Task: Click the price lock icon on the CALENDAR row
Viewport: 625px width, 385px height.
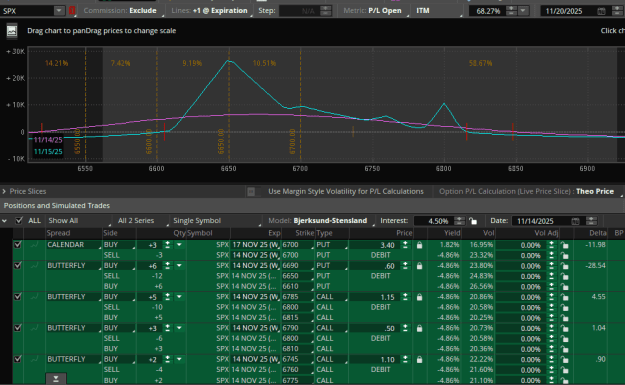Action: [419, 245]
